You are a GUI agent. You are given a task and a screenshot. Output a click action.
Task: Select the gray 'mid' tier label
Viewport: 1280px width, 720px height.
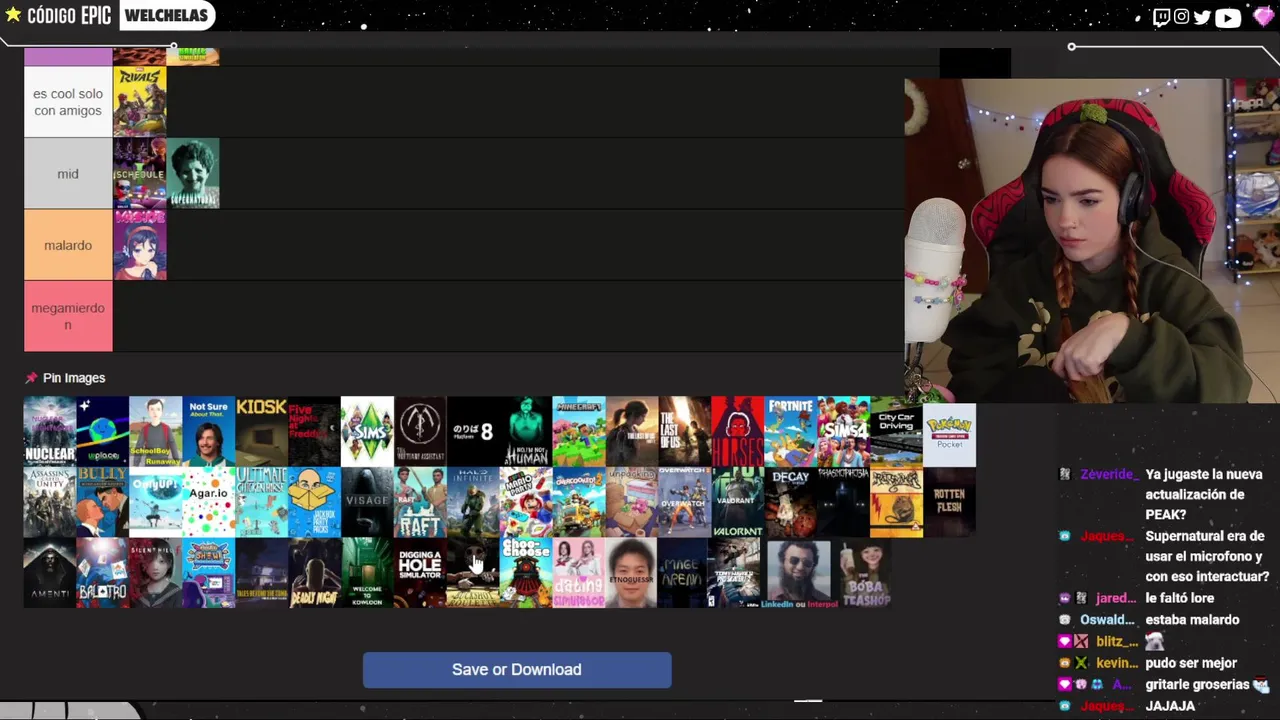click(x=68, y=174)
